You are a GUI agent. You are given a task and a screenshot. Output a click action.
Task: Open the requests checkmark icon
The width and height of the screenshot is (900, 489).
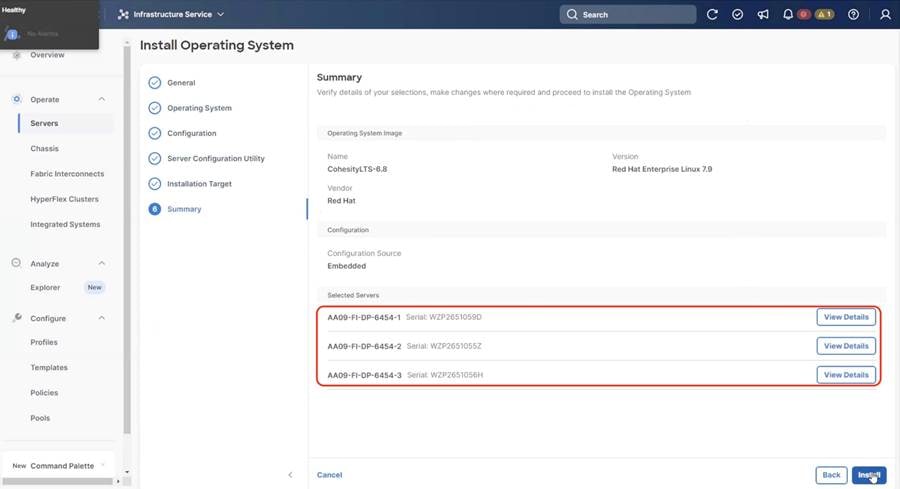737,15
